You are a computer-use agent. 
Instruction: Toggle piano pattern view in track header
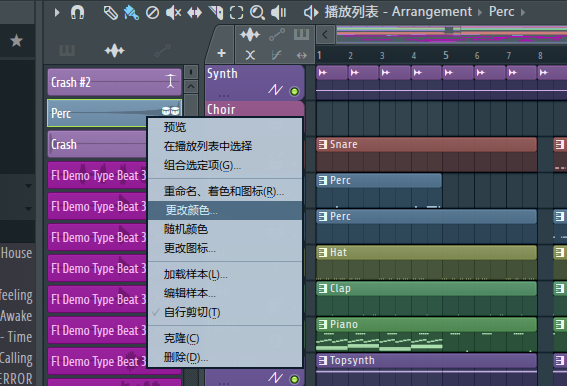(301, 35)
